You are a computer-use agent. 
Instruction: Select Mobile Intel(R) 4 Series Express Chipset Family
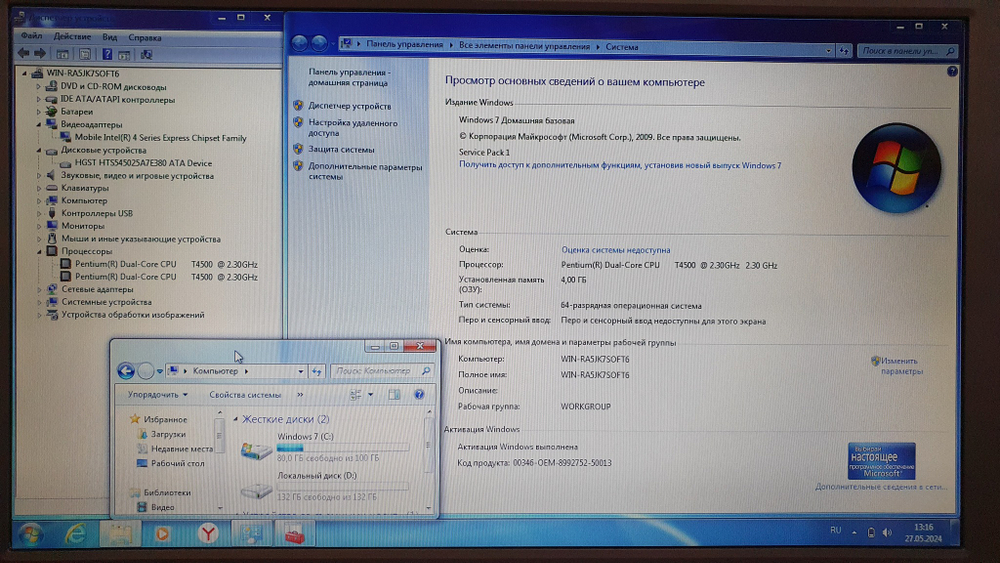160,138
